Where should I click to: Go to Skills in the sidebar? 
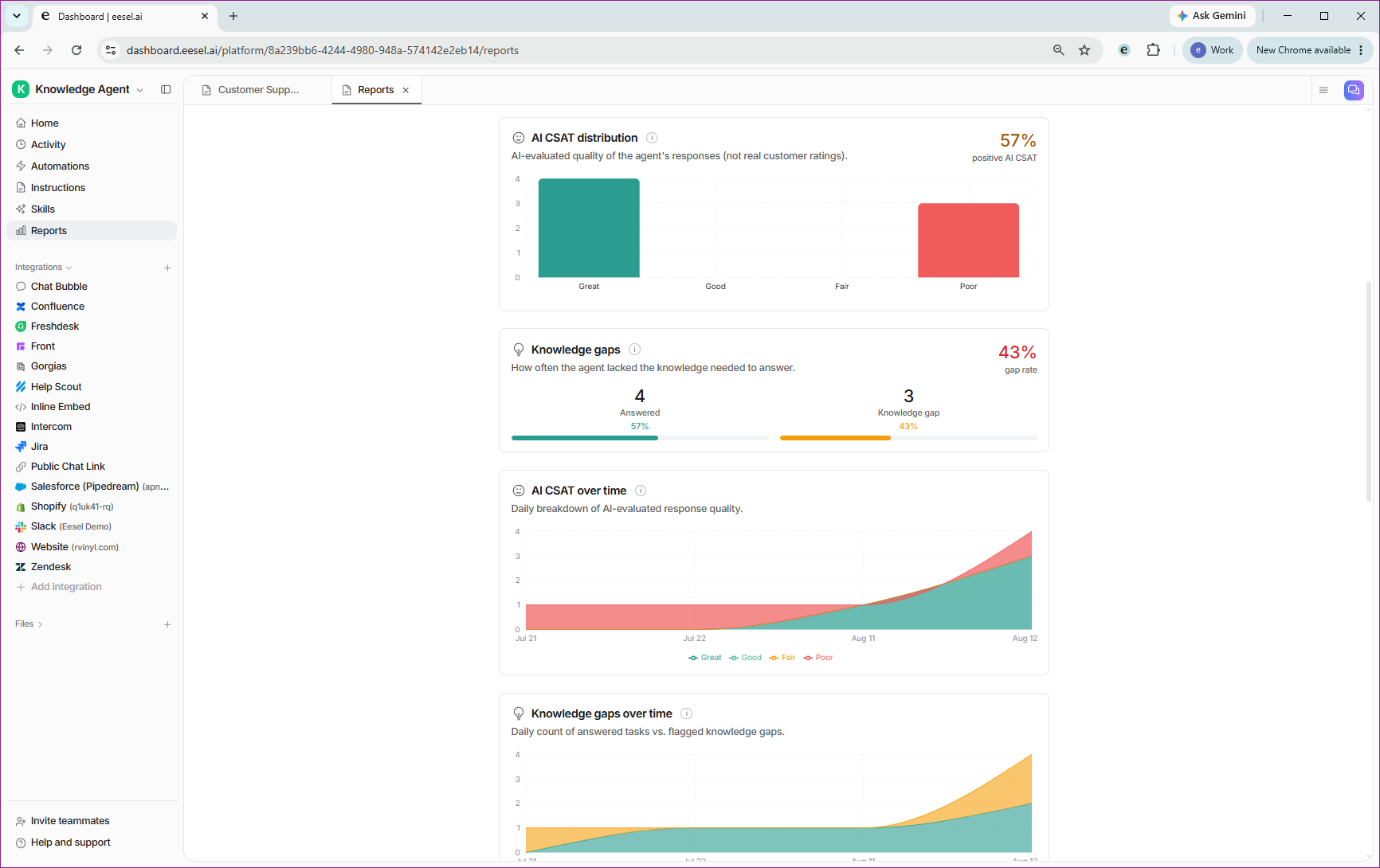click(92, 209)
